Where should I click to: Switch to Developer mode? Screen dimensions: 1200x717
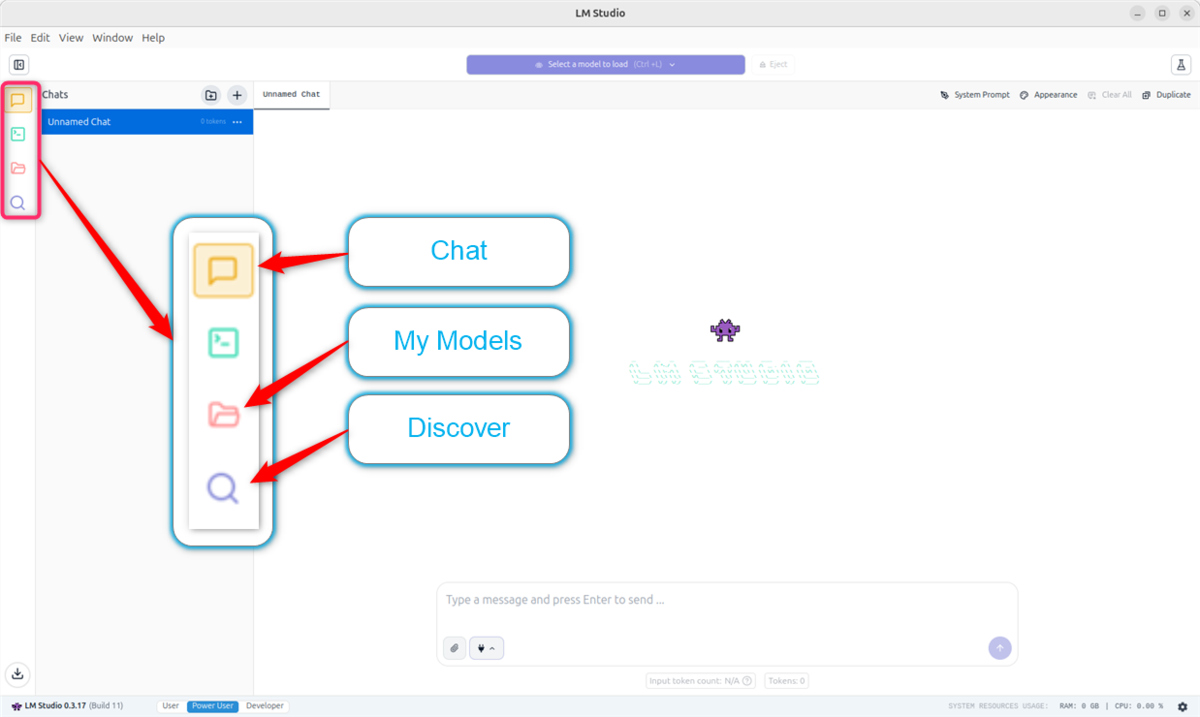pos(265,706)
